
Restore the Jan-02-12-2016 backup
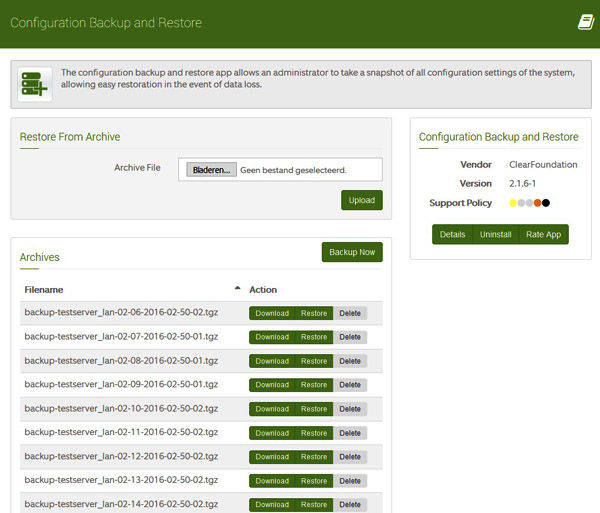314,457
